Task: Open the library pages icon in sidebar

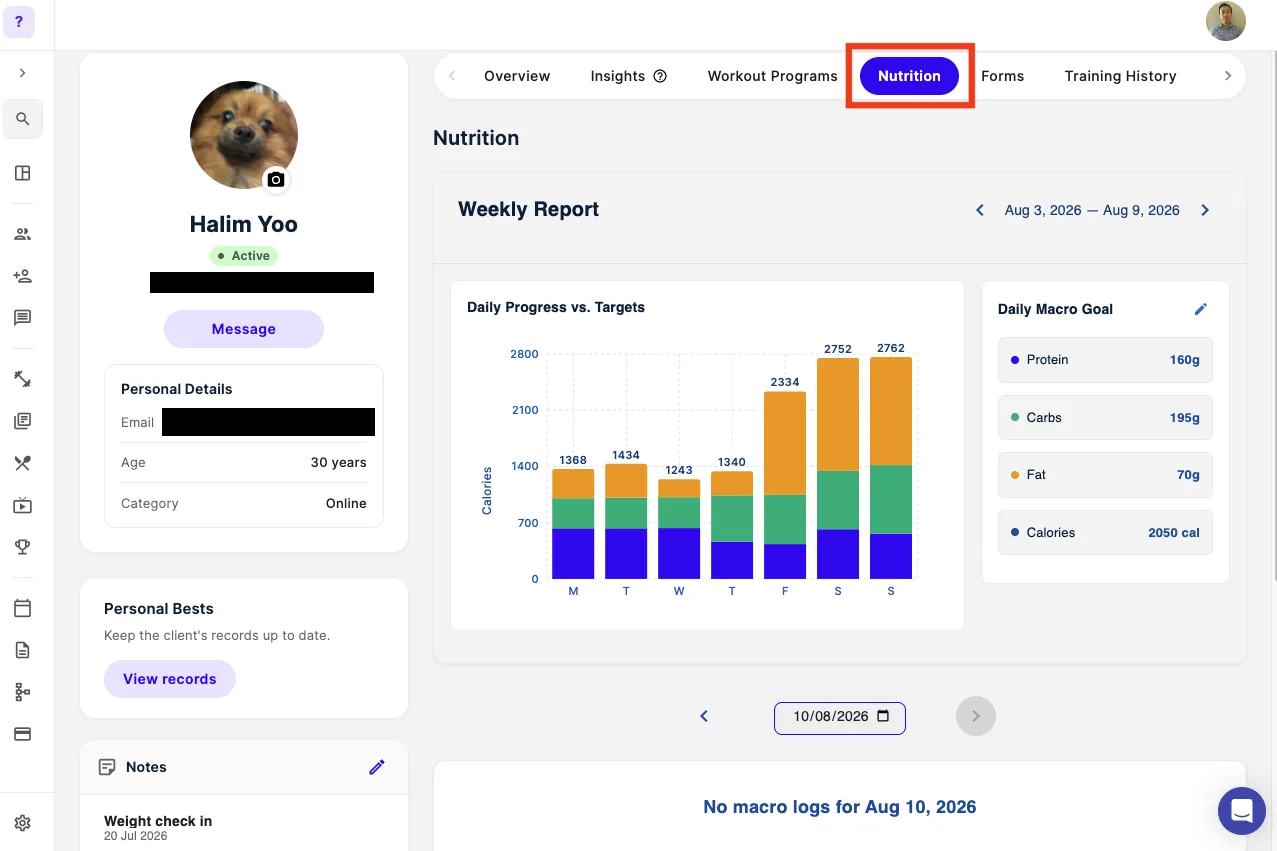Action: click(22, 421)
